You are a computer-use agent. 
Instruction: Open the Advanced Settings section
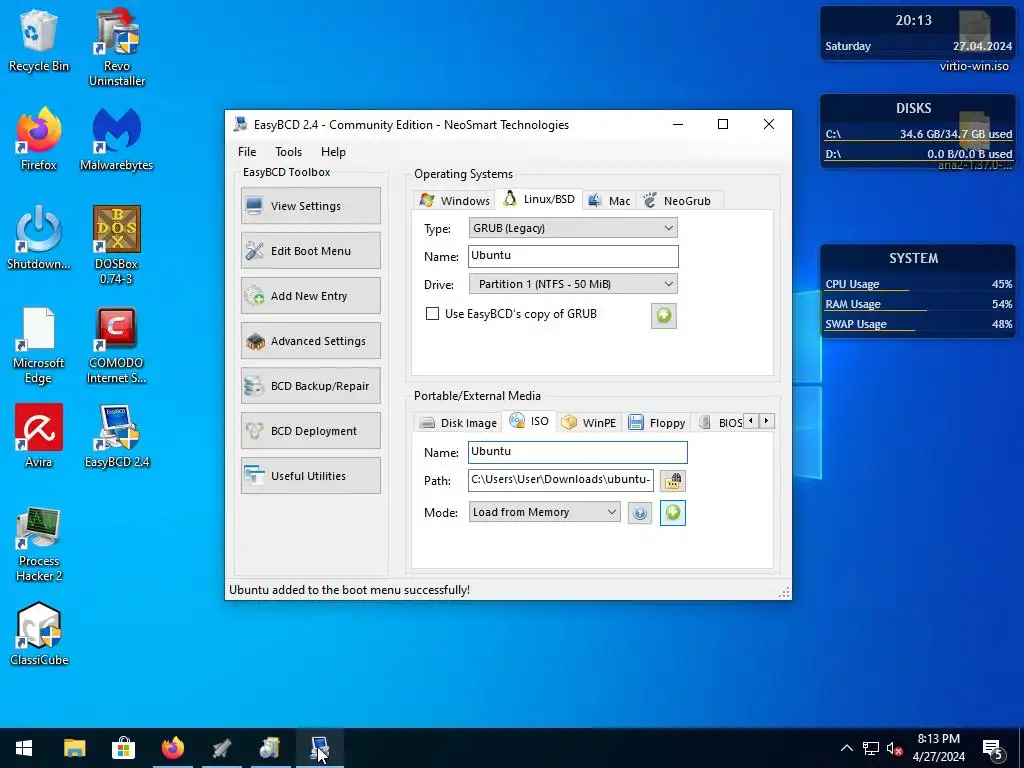point(311,341)
